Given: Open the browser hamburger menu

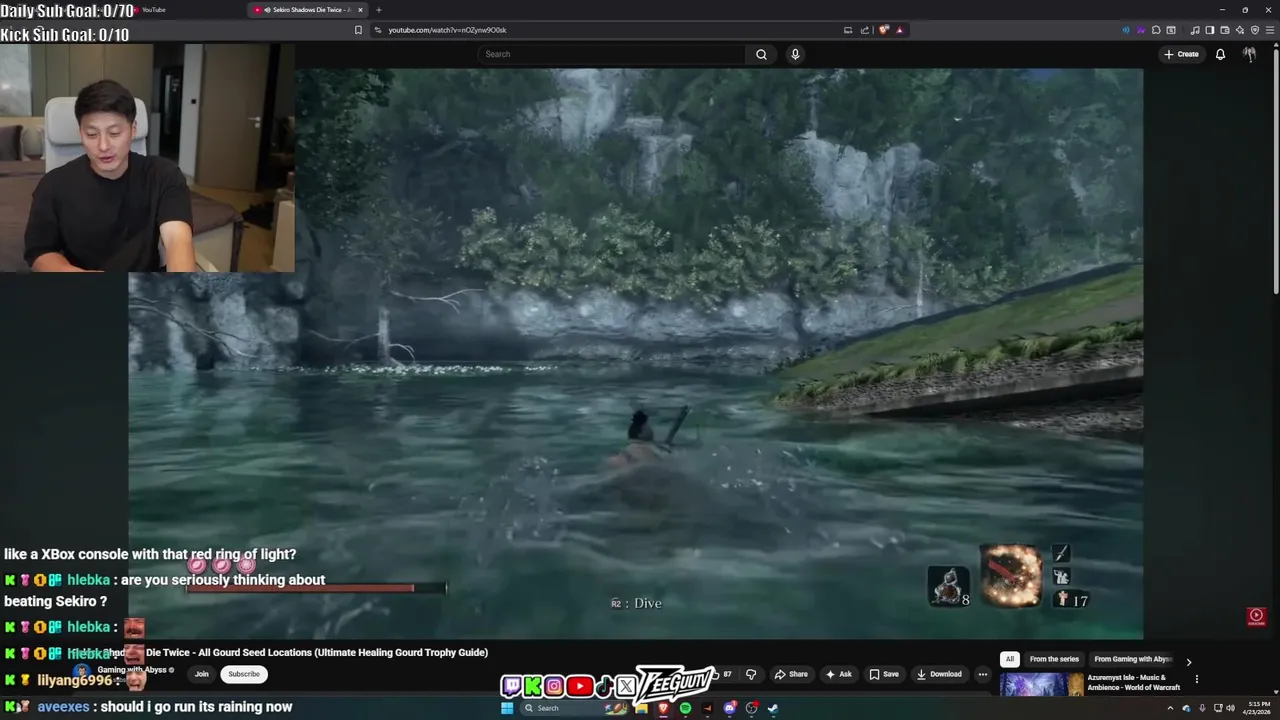Looking at the screenshot, I should [x=1270, y=30].
